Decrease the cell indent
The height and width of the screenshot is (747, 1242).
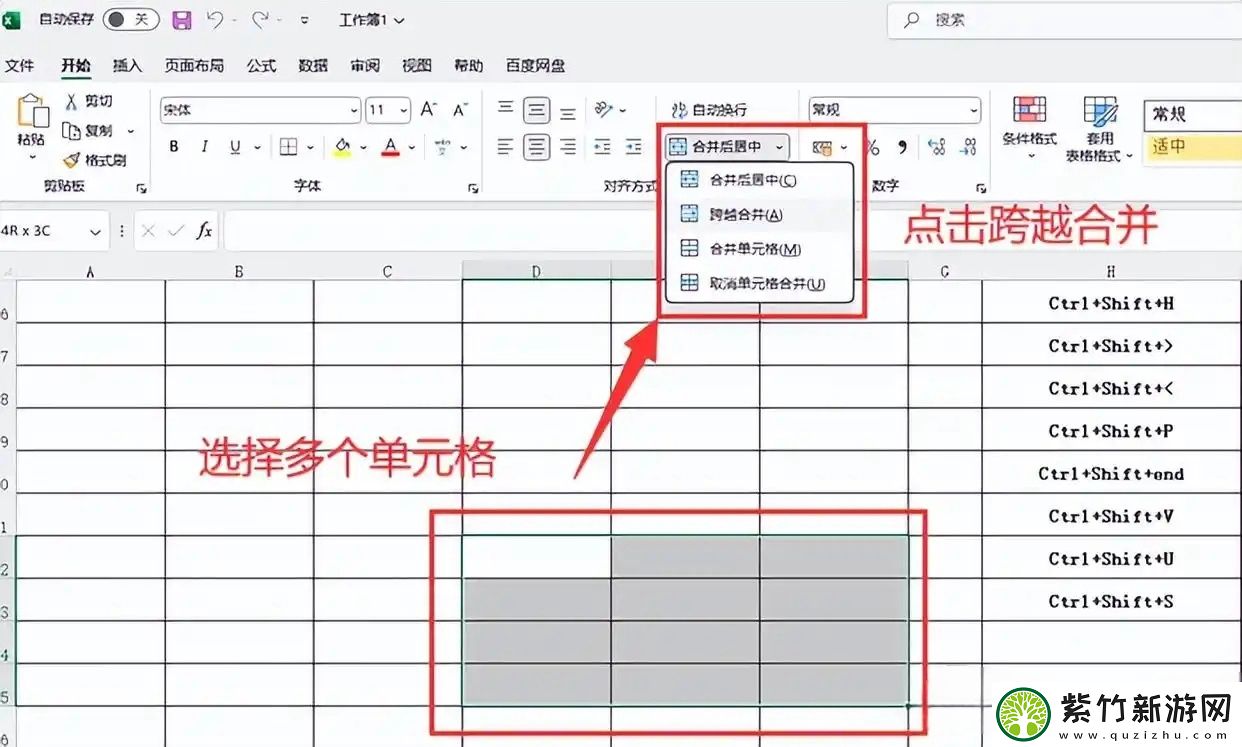[602, 147]
